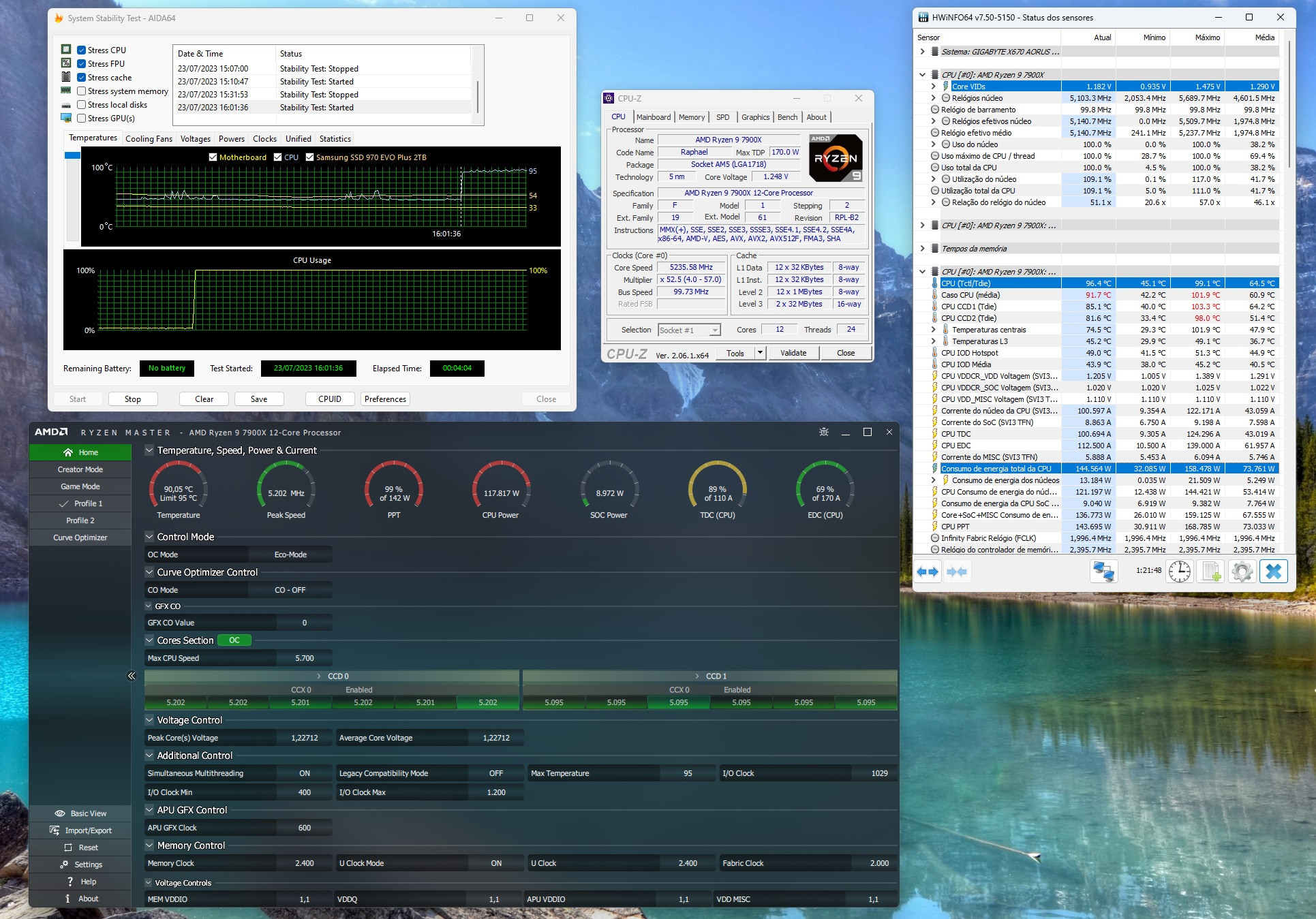Click the clock reset-timer icon in HWiNFO
The width and height of the screenshot is (1316, 919).
1180,572
